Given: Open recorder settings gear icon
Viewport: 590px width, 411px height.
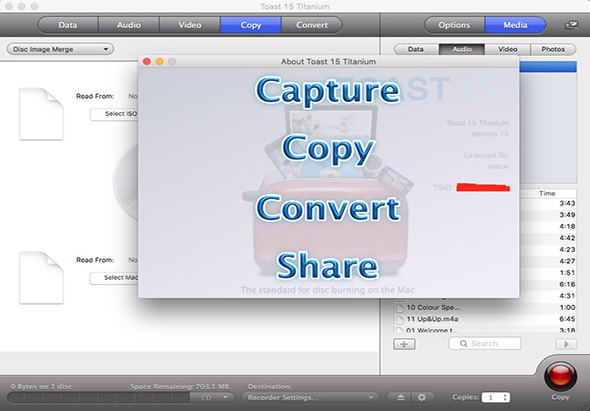Looking at the screenshot, I should [x=422, y=397].
